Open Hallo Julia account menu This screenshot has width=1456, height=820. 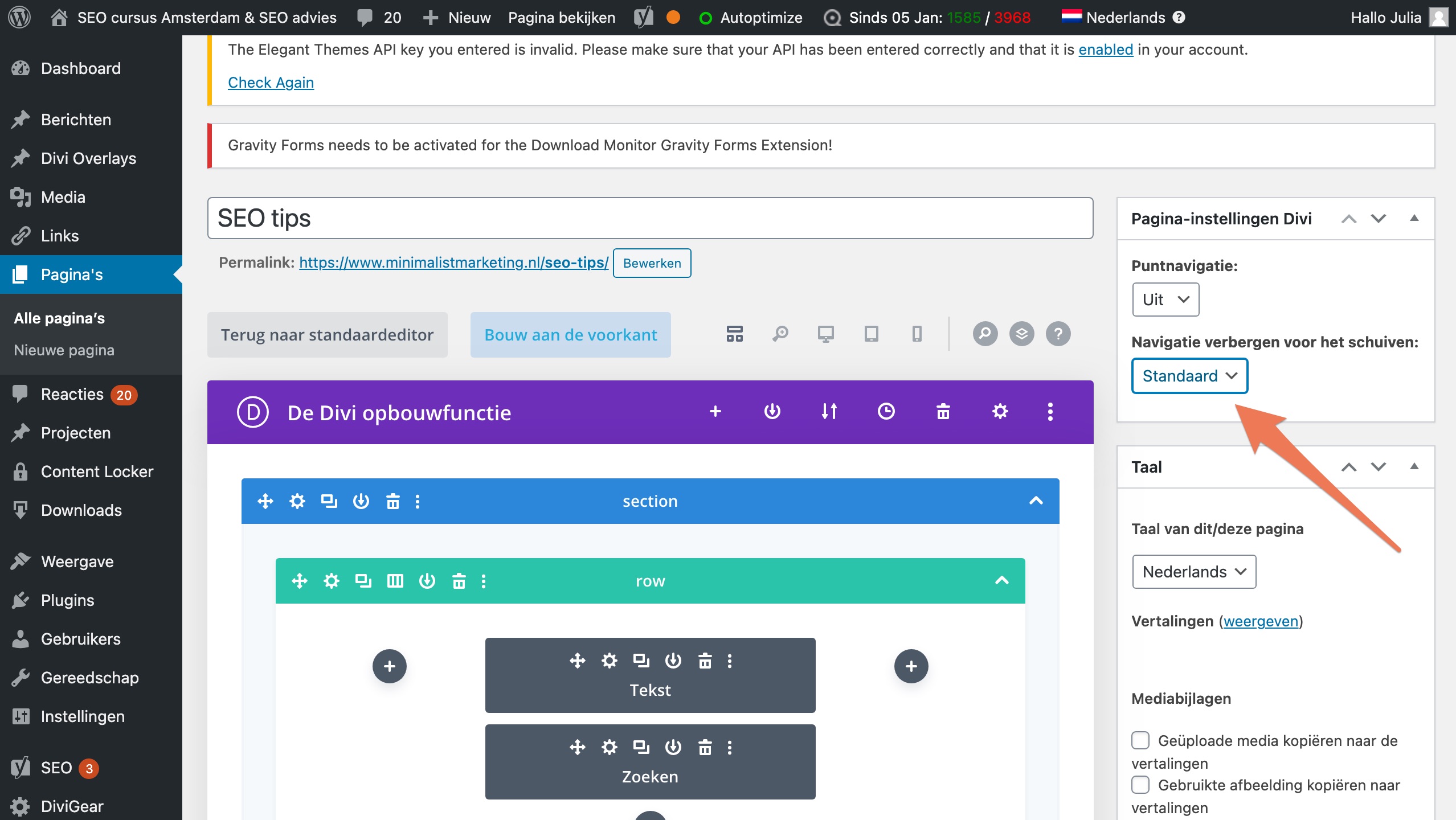coord(1398,17)
